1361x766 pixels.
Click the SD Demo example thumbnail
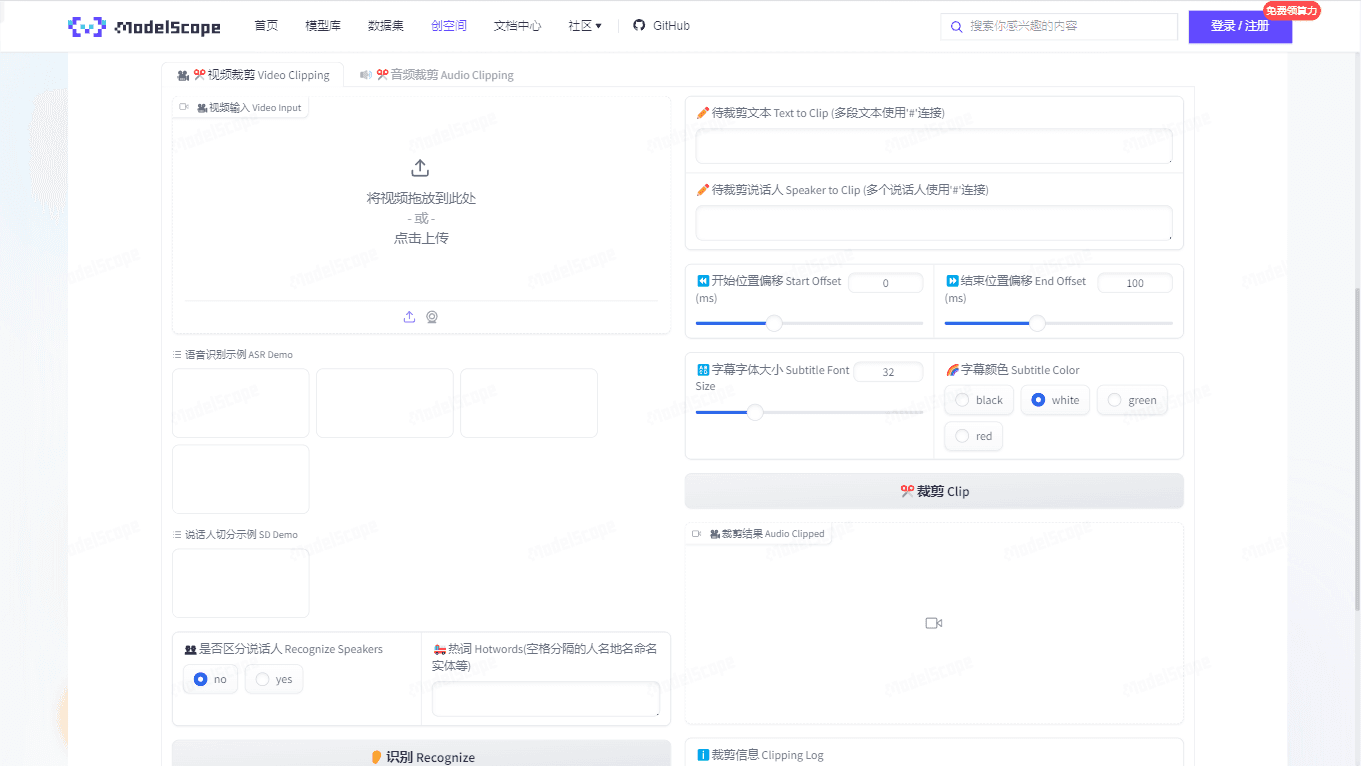[x=241, y=583]
